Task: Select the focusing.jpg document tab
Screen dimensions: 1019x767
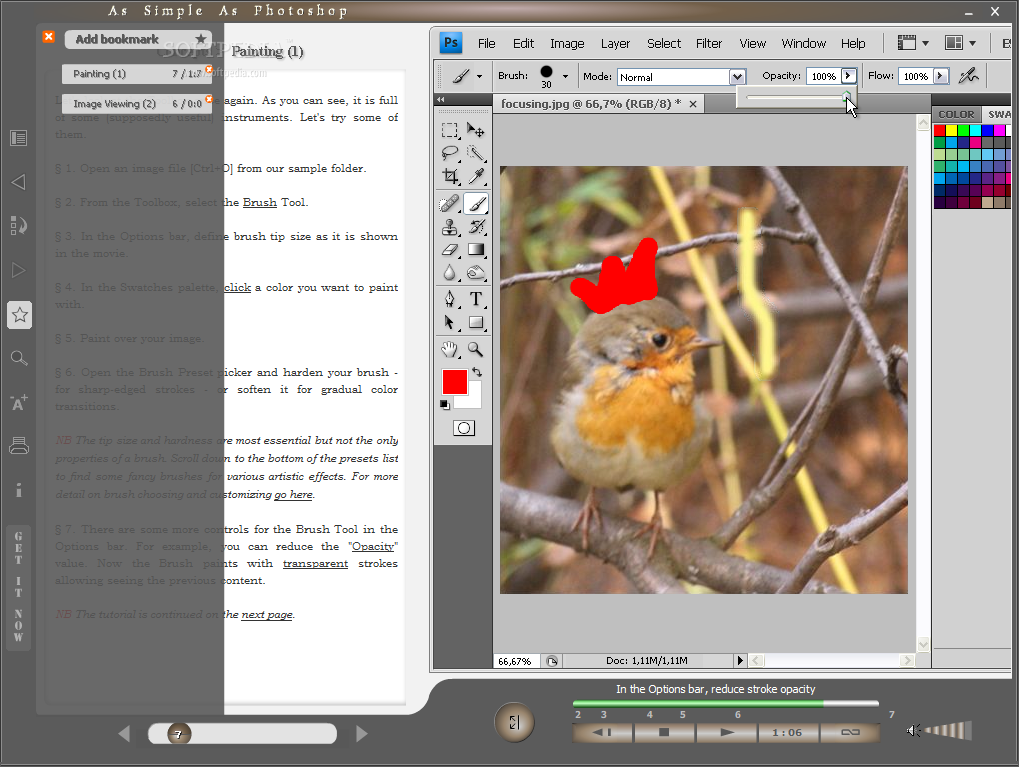Action: click(591, 103)
